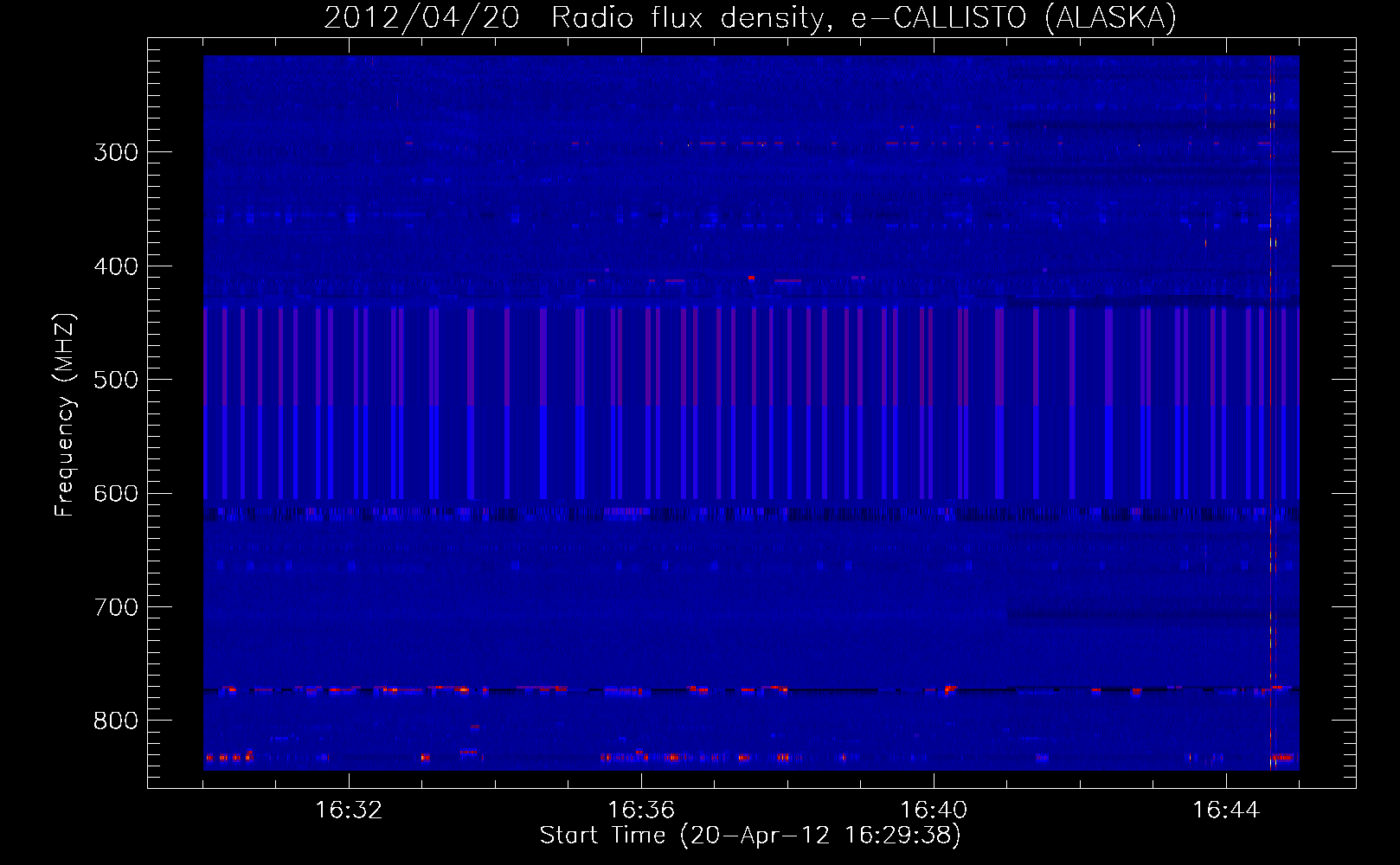Click the 16:32 time axis label
Image resolution: width=1400 pixels, height=865 pixels.
[349, 811]
